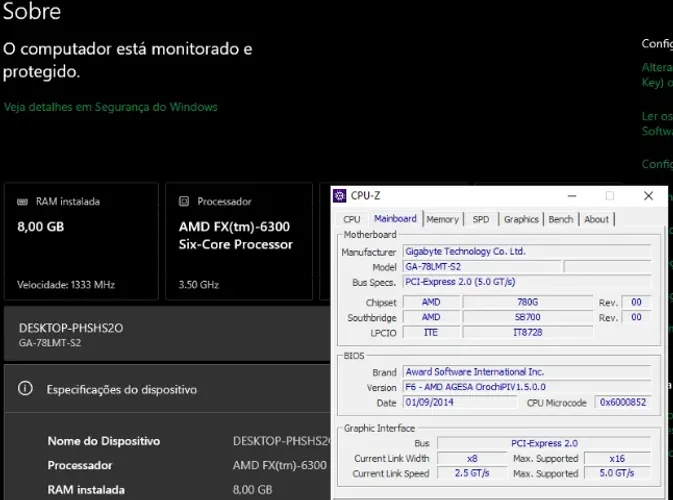Image resolution: width=673 pixels, height=500 pixels.
Task: Click the Model field GA-78LMT-S2 in CPU-Z
Action: 482,267
